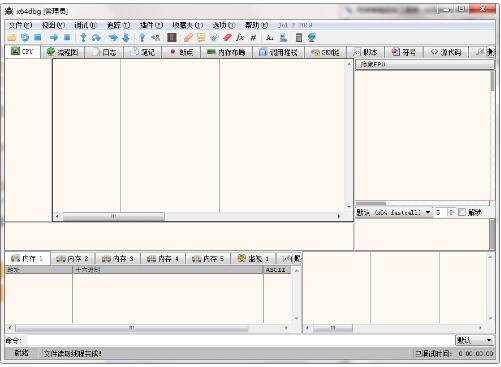Open bookmarks with the red eraser-like icon
501x367 pixels.
[x=227, y=38]
